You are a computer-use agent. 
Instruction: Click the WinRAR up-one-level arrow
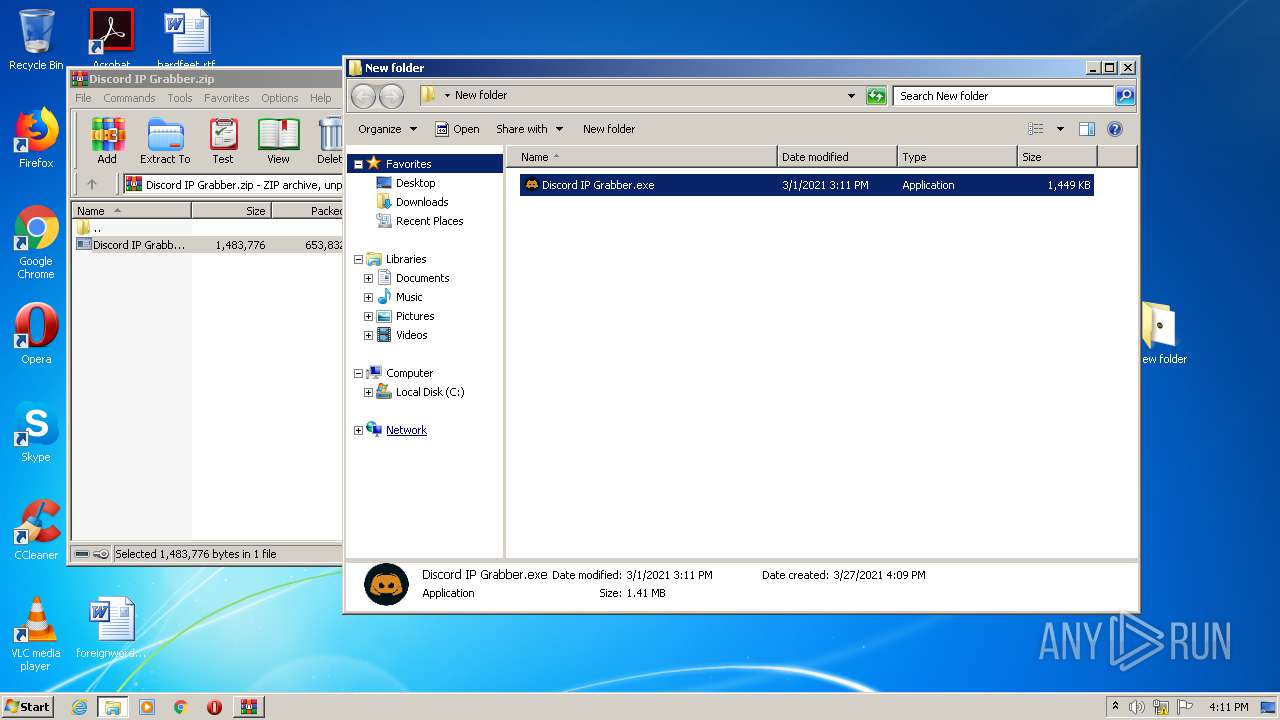(x=92, y=184)
